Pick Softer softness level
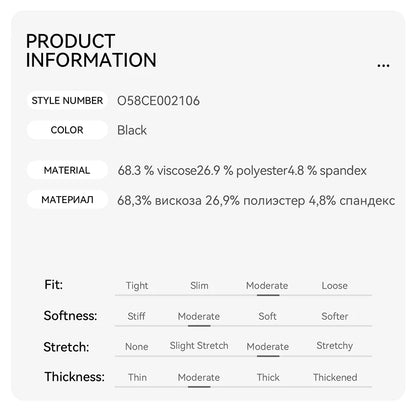 (x=335, y=316)
